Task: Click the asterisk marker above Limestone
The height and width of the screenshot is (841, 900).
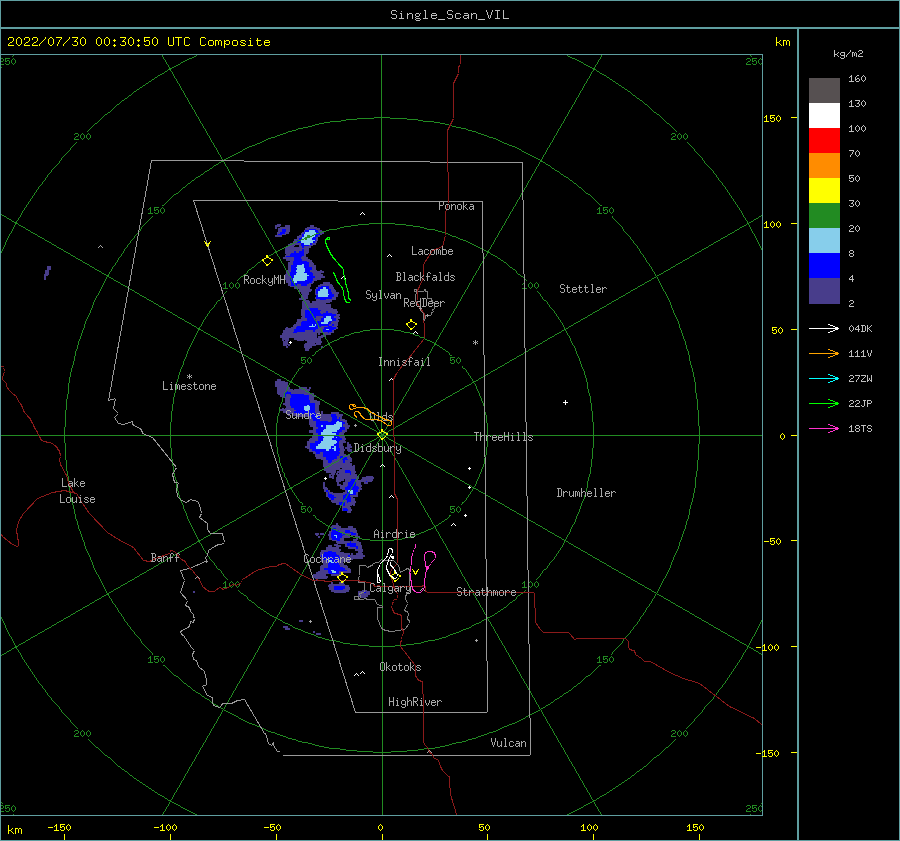Action: pyautogui.click(x=189, y=377)
